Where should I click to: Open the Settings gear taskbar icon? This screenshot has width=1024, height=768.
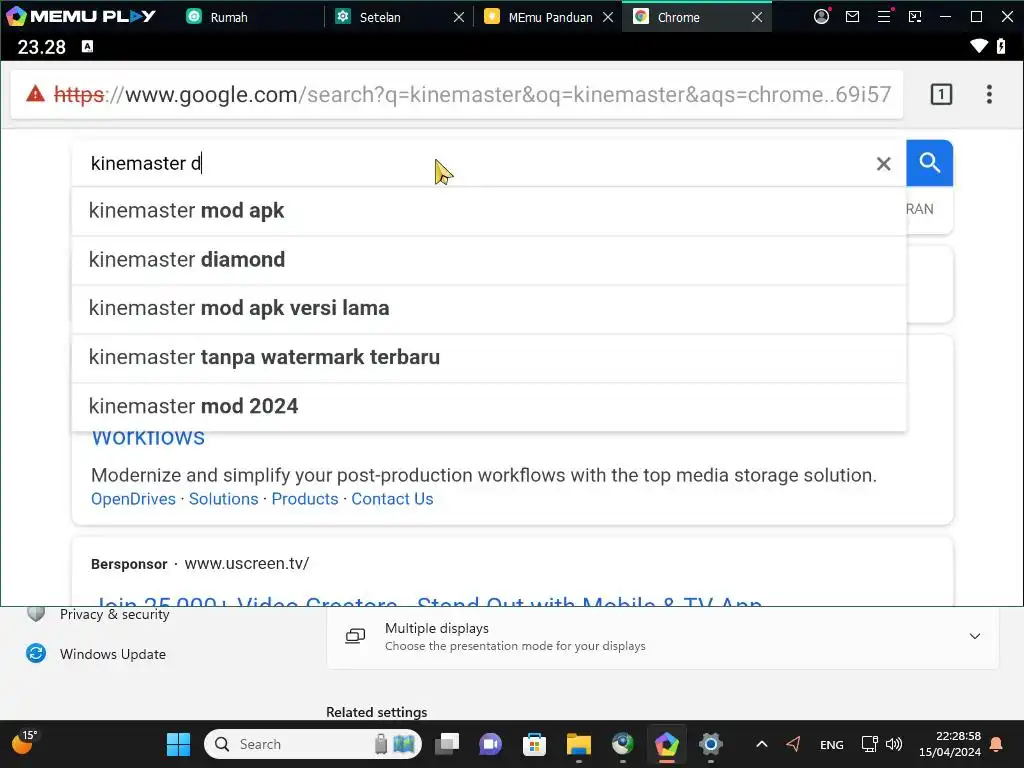[x=711, y=744]
